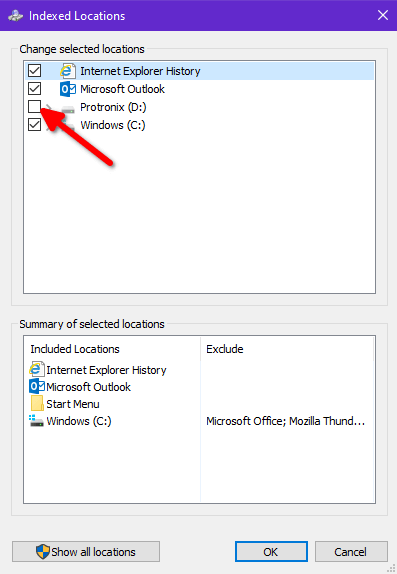The image size is (397, 574).
Task: Click the Outlook icon in summary list
Action: (x=37, y=386)
